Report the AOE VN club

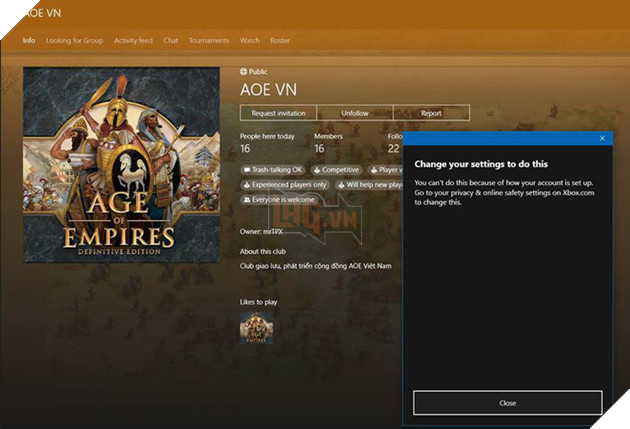click(x=432, y=113)
